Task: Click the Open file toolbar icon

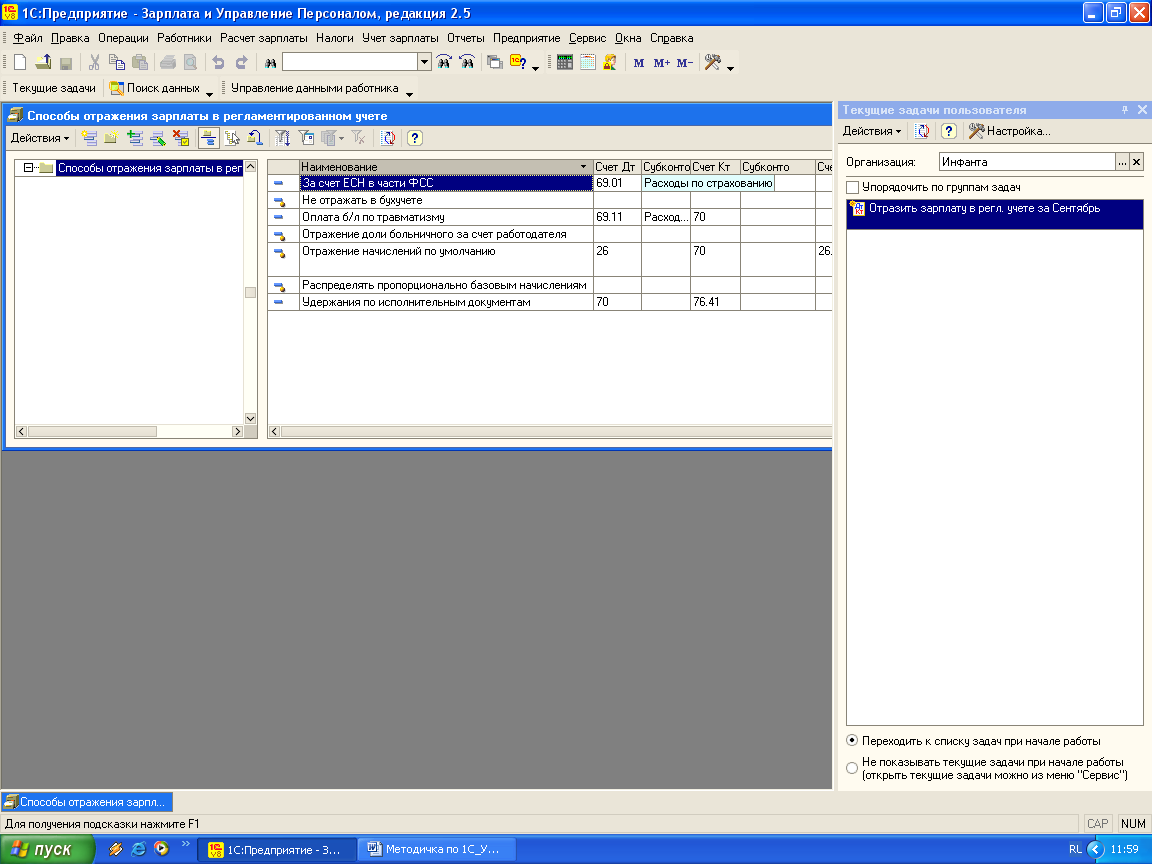Action: [43, 63]
